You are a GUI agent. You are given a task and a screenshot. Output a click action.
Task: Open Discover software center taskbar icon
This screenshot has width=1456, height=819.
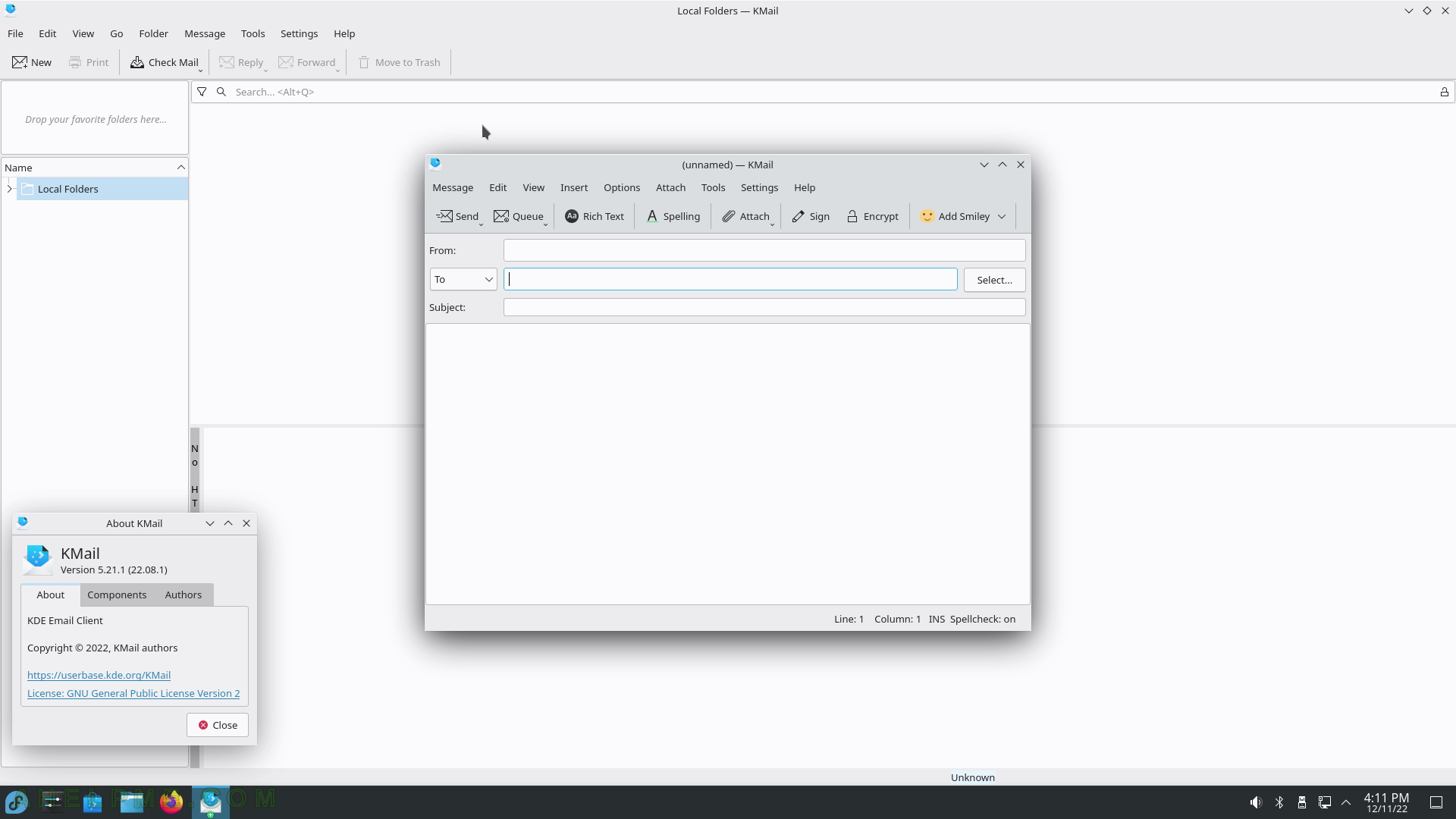coord(93,802)
